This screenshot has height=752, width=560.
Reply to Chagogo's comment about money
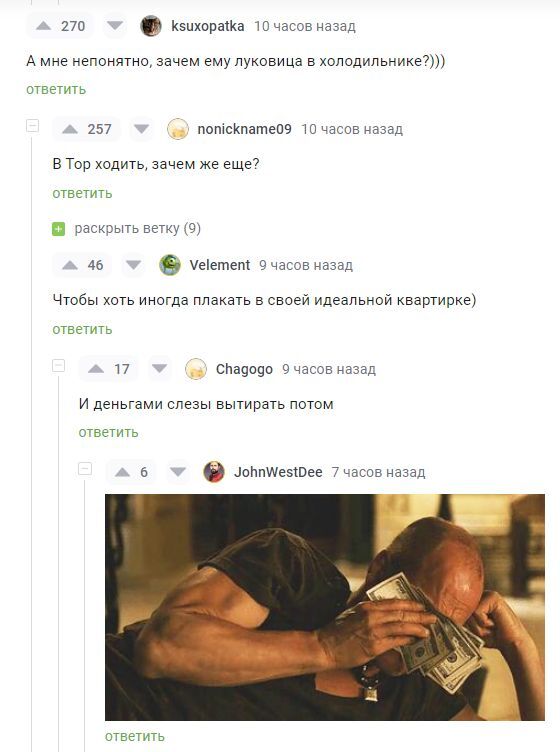pos(108,433)
